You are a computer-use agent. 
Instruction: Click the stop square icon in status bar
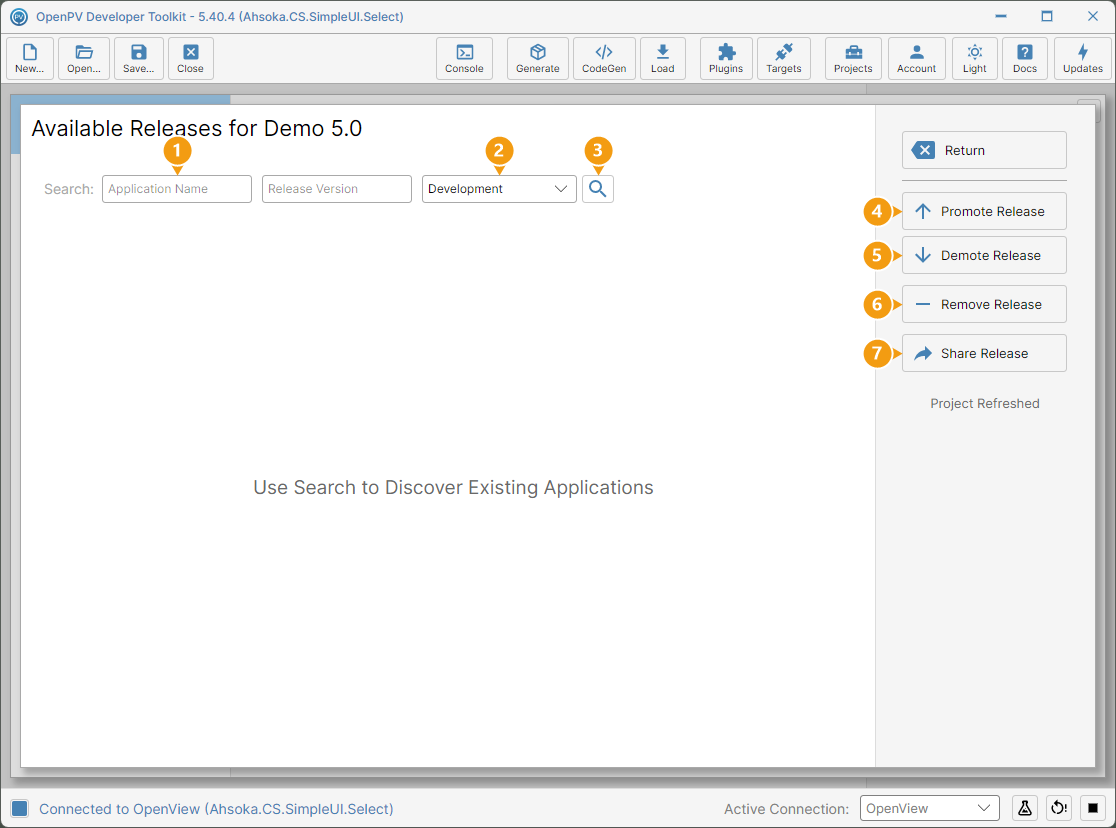(1093, 808)
